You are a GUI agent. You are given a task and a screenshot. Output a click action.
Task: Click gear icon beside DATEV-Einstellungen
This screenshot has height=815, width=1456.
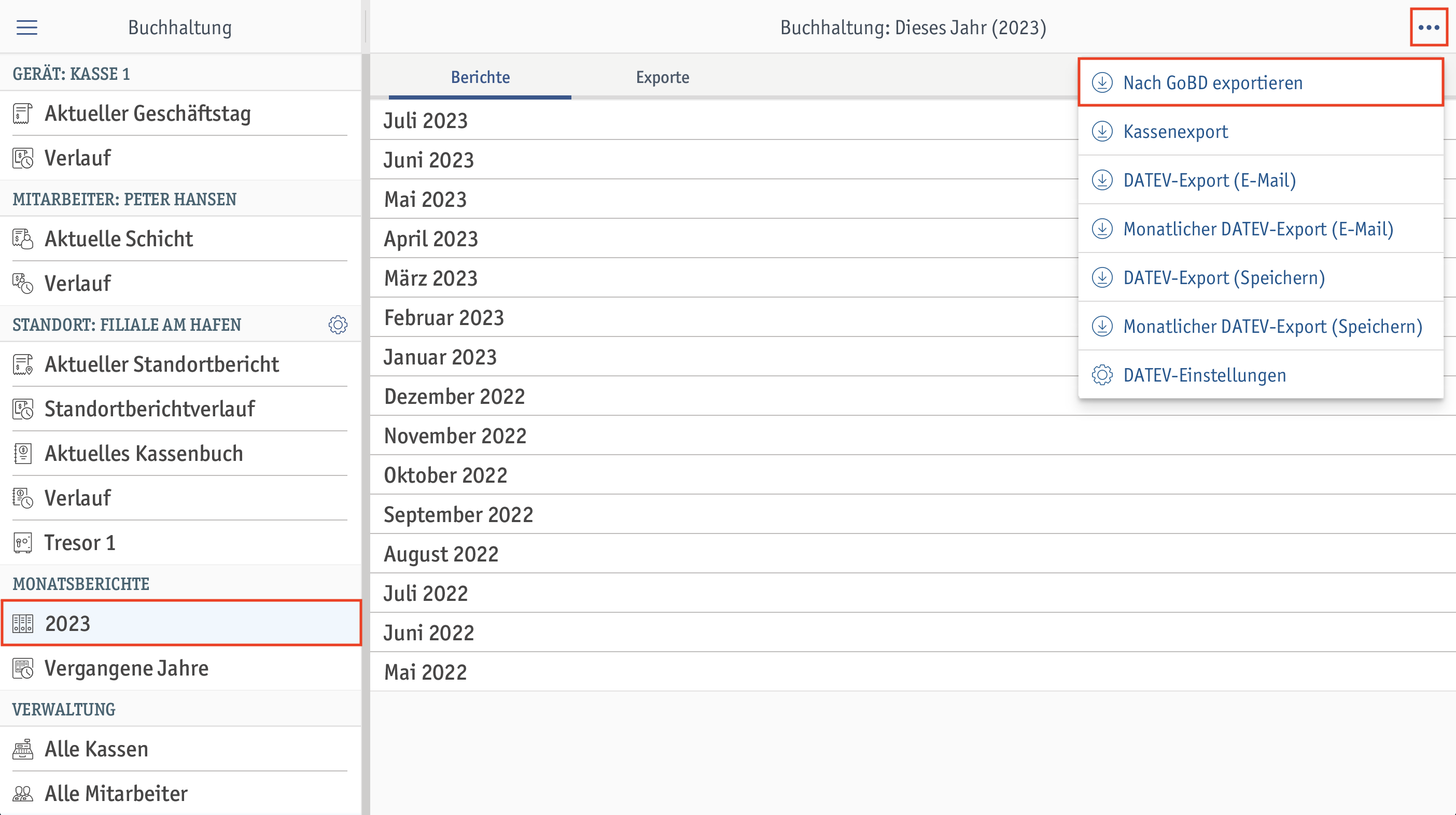[x=1102, y=375]
